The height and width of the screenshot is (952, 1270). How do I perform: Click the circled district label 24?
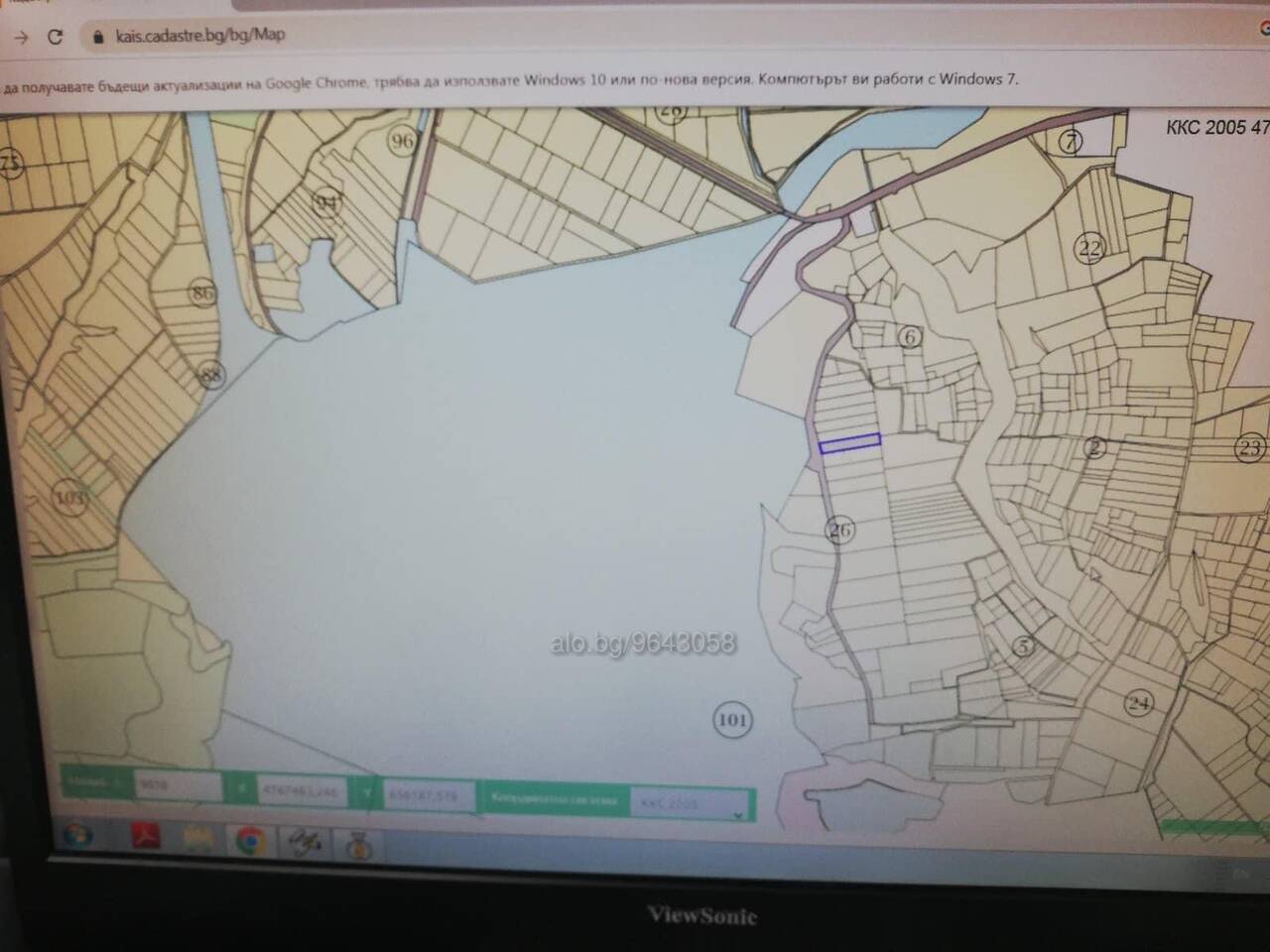pyautogui.click(x=1138, y=703)
